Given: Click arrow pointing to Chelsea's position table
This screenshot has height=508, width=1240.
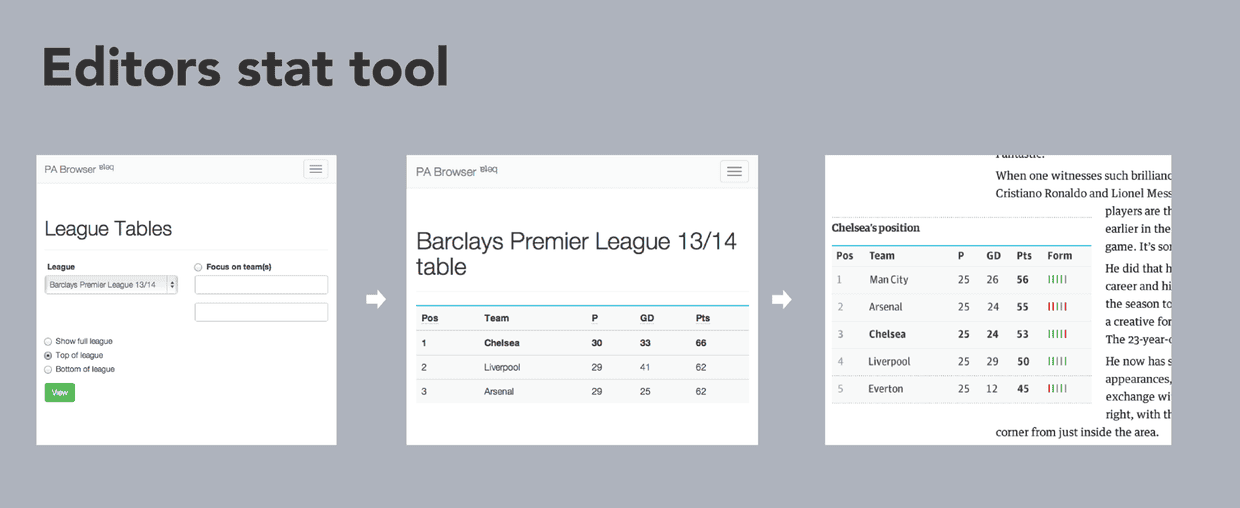Looking at the screenshot, I should (x=781, y=299).
